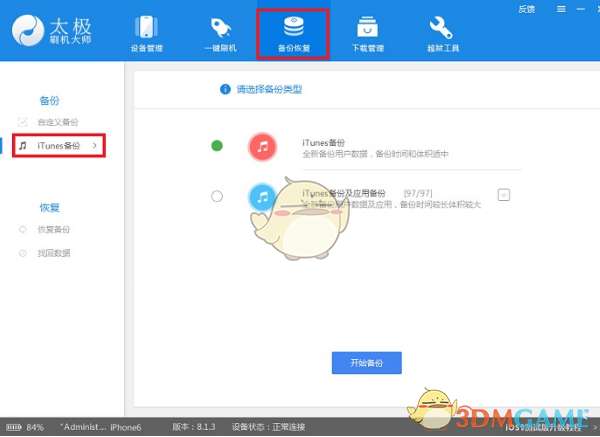Click the 自定义备份 checkbox icon
The width and height of the screenshot is (600, 437).
click(23, 122)
